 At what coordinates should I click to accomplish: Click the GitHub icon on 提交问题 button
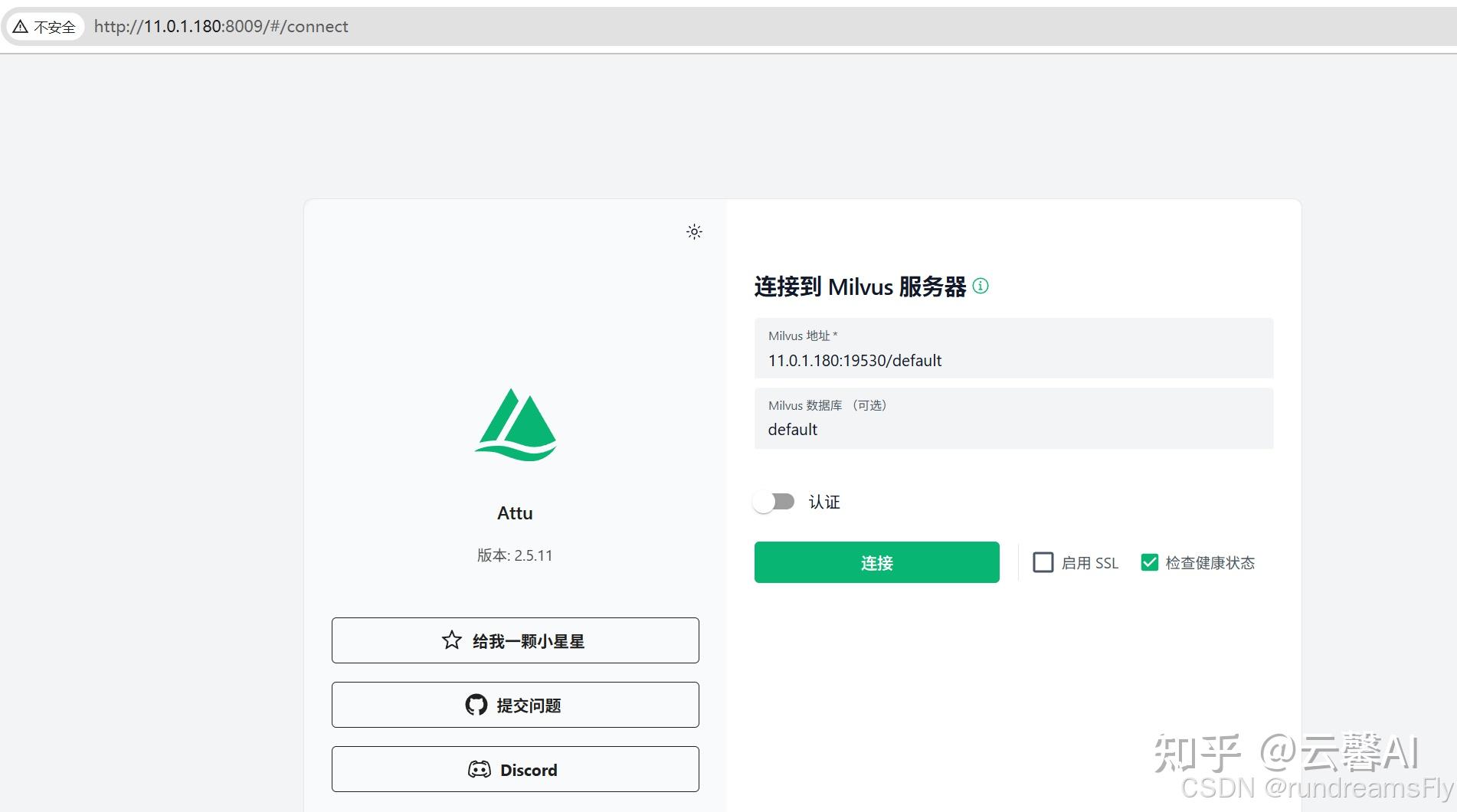click(x=476, y=705)
